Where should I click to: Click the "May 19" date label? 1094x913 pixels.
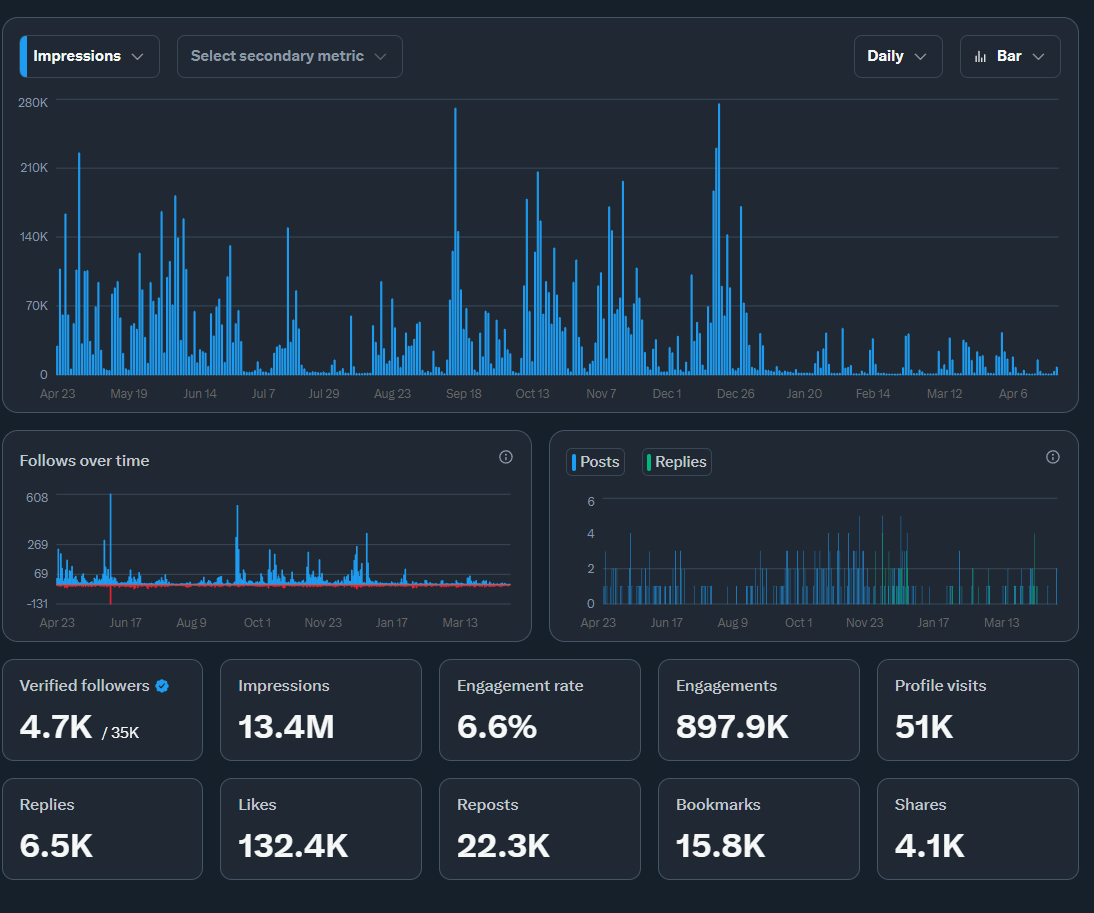pyautogui.click(x=129, y=393)
